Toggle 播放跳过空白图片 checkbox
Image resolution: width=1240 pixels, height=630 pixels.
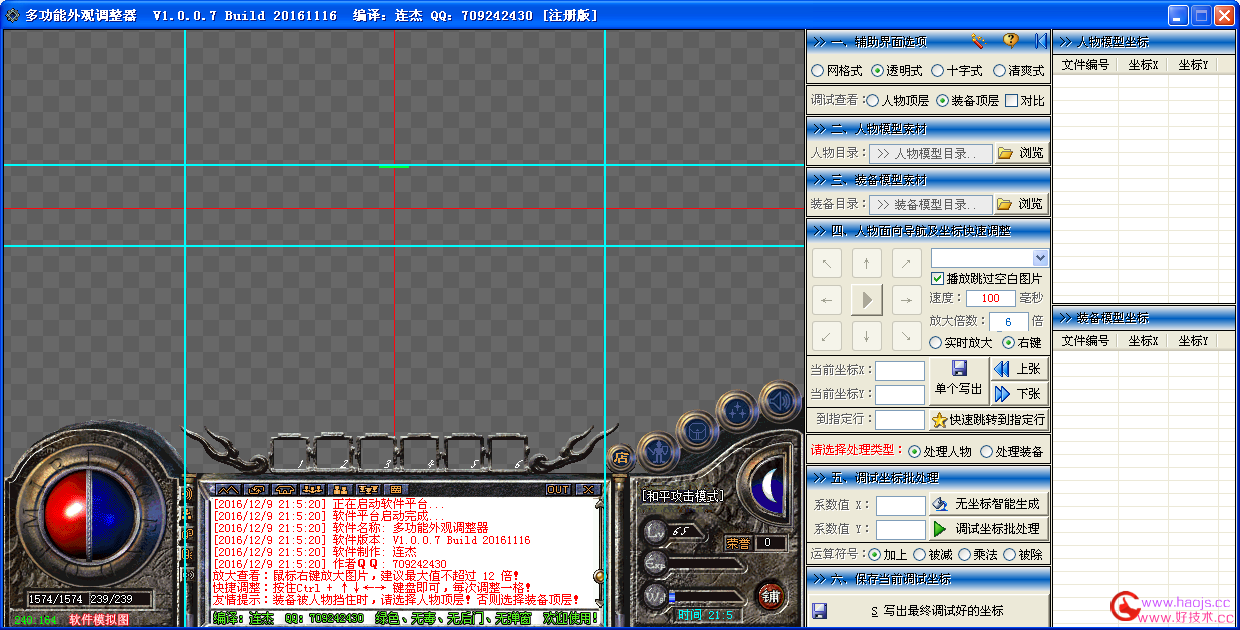pyautogui.click(x=987, y=278)
